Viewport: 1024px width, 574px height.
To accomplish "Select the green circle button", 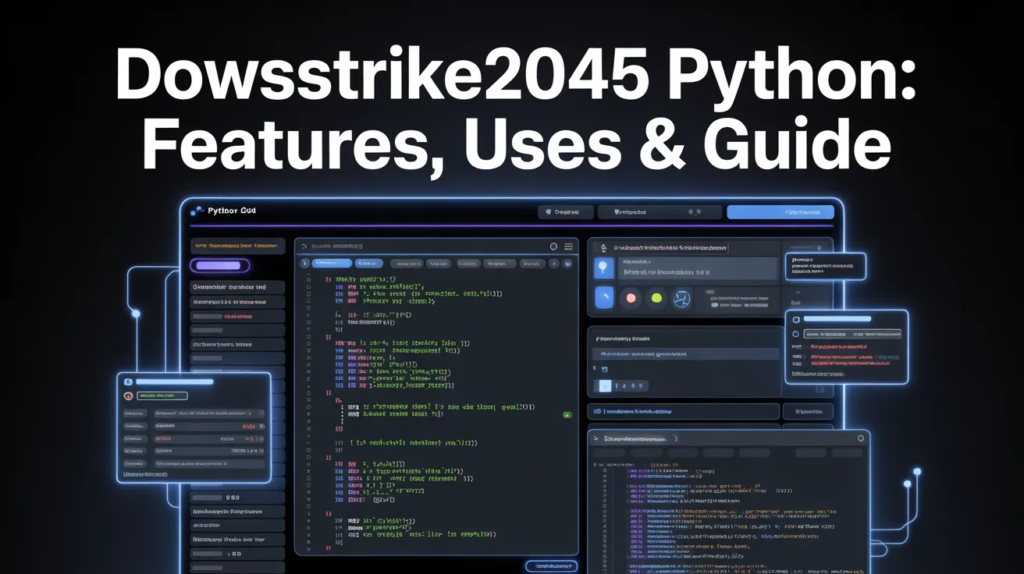I will (657, 298).
